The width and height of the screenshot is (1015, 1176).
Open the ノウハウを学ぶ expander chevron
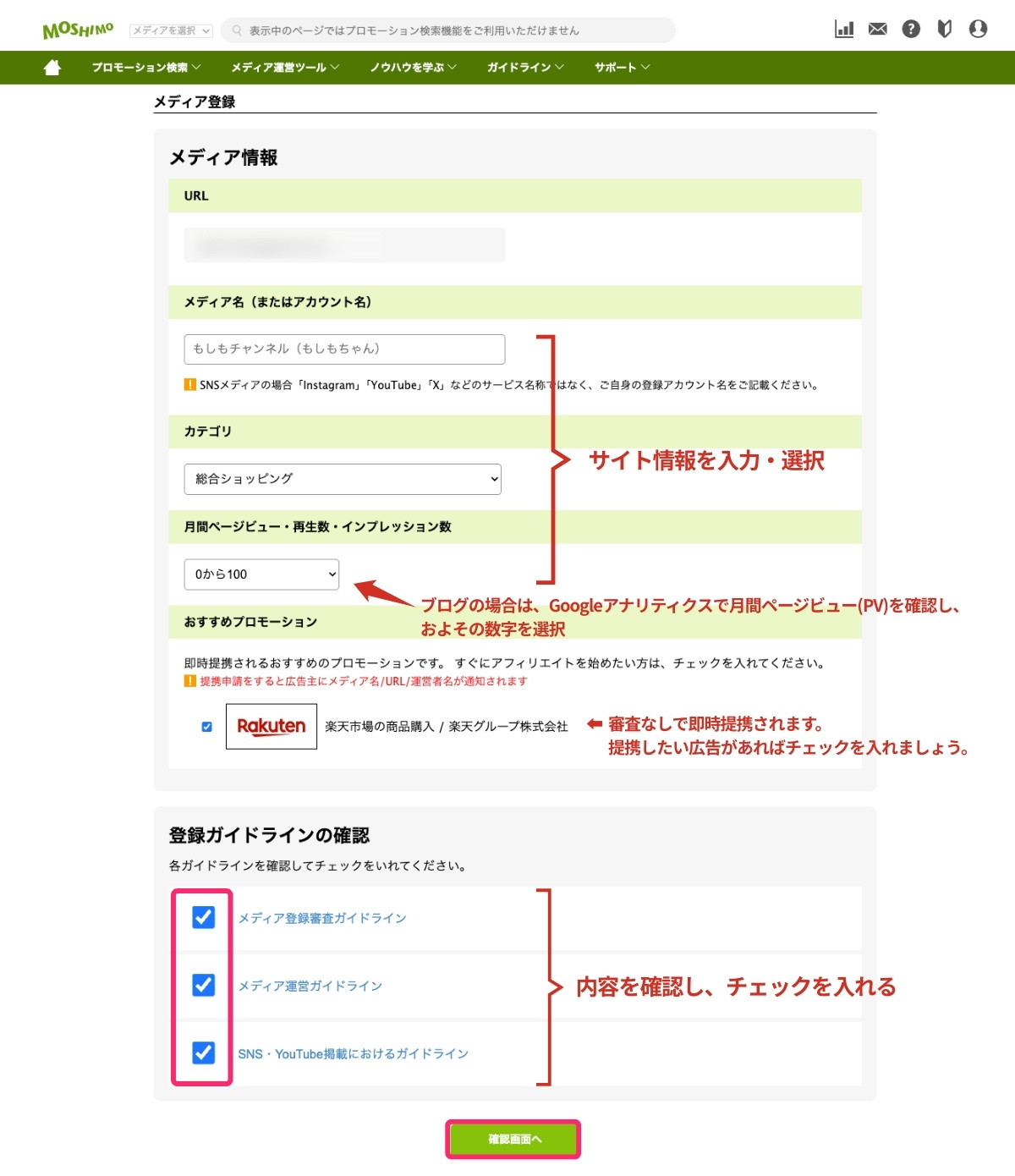(453, 68)
